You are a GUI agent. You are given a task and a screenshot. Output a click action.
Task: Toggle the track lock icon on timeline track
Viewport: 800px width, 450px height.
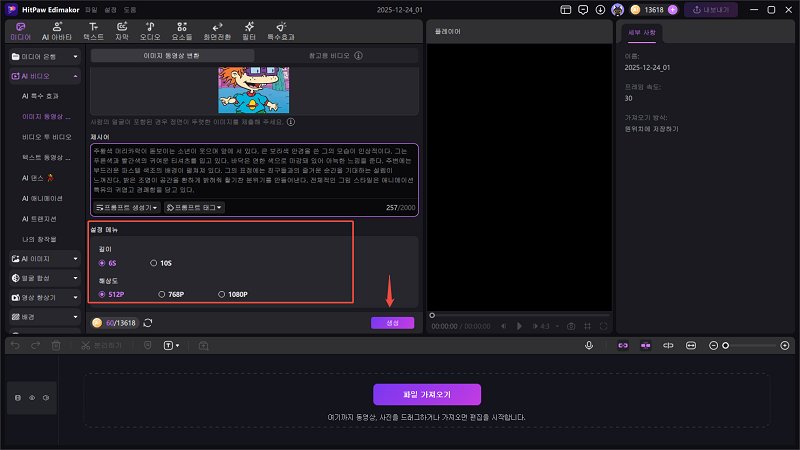click(x=18, y=398)
